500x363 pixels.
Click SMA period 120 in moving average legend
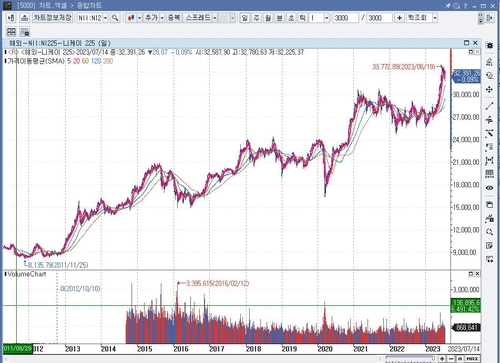[x=96, y=61]
